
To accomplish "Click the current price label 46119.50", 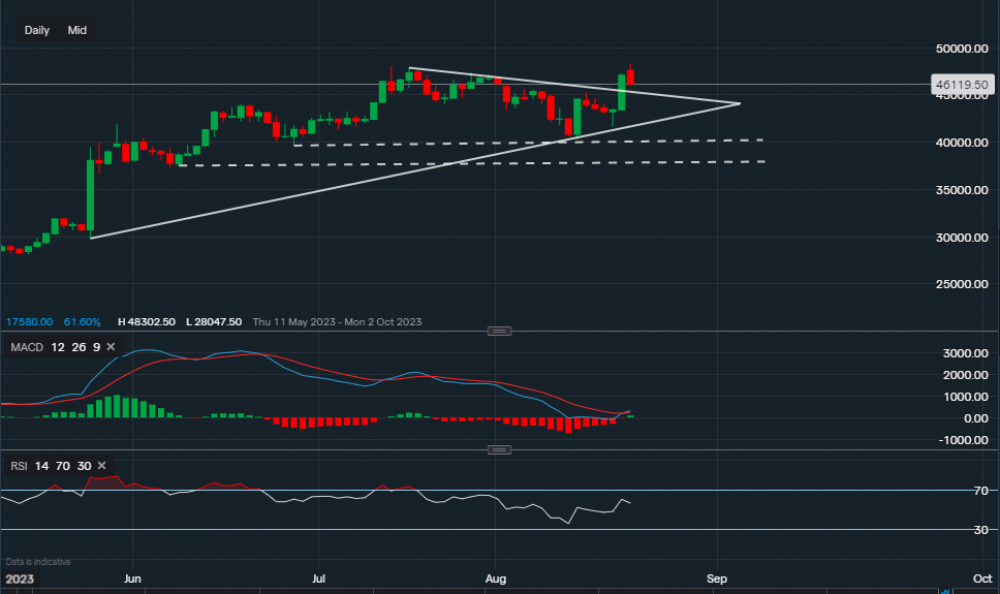I will [963, 85].
